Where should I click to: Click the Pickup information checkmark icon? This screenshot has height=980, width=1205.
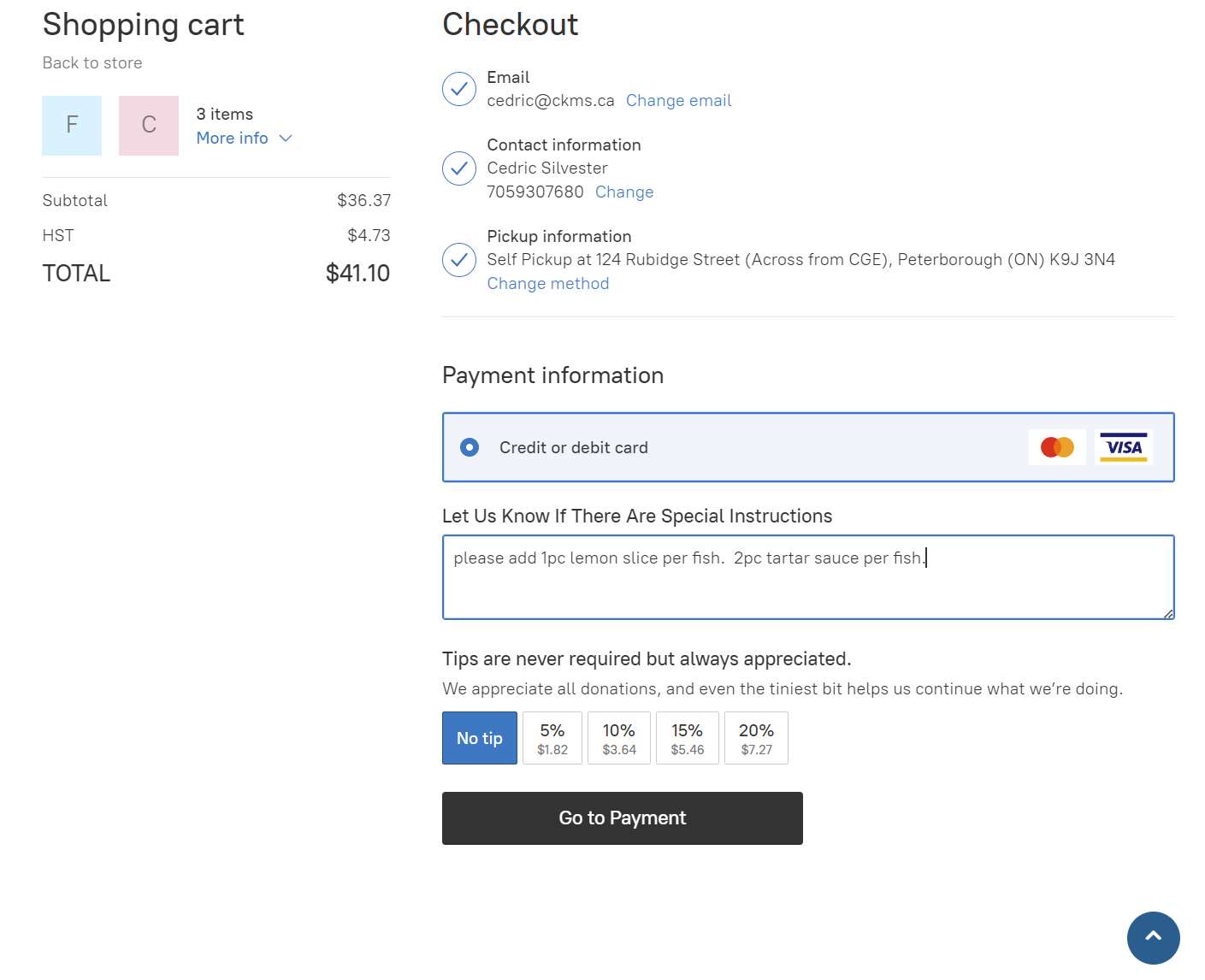point(459,260)
